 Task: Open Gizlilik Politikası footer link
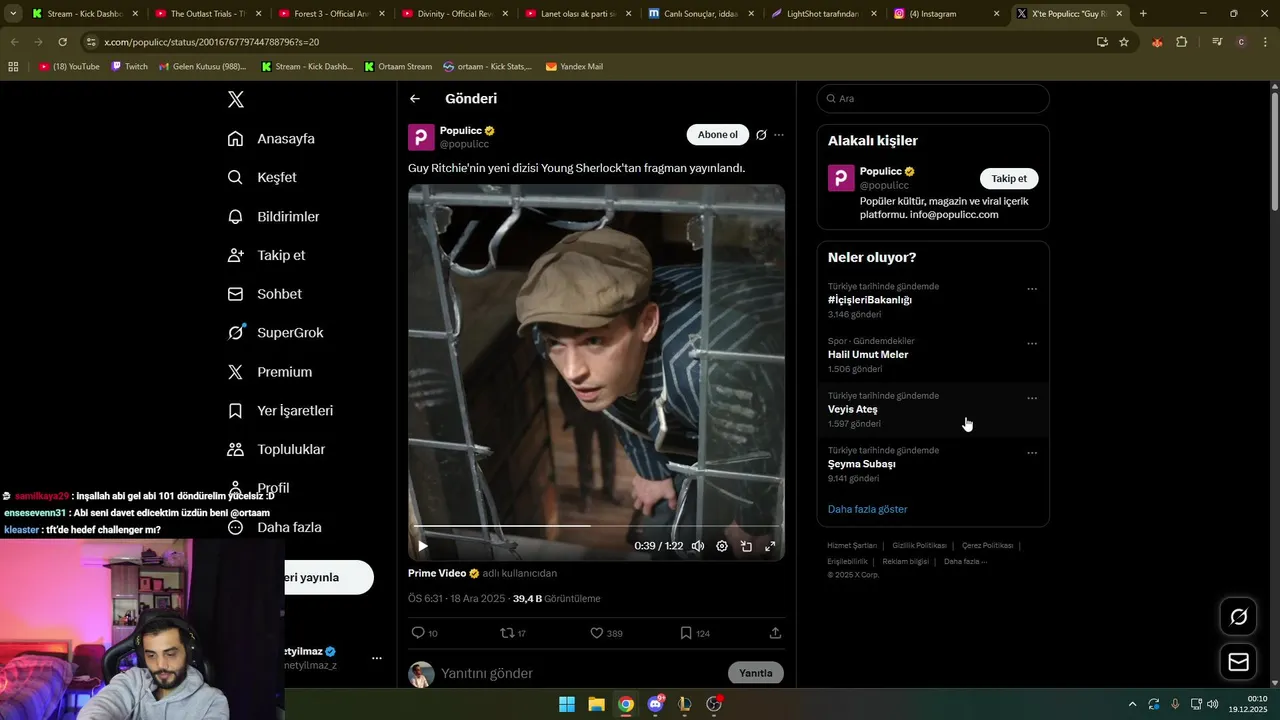click(919, 546)
